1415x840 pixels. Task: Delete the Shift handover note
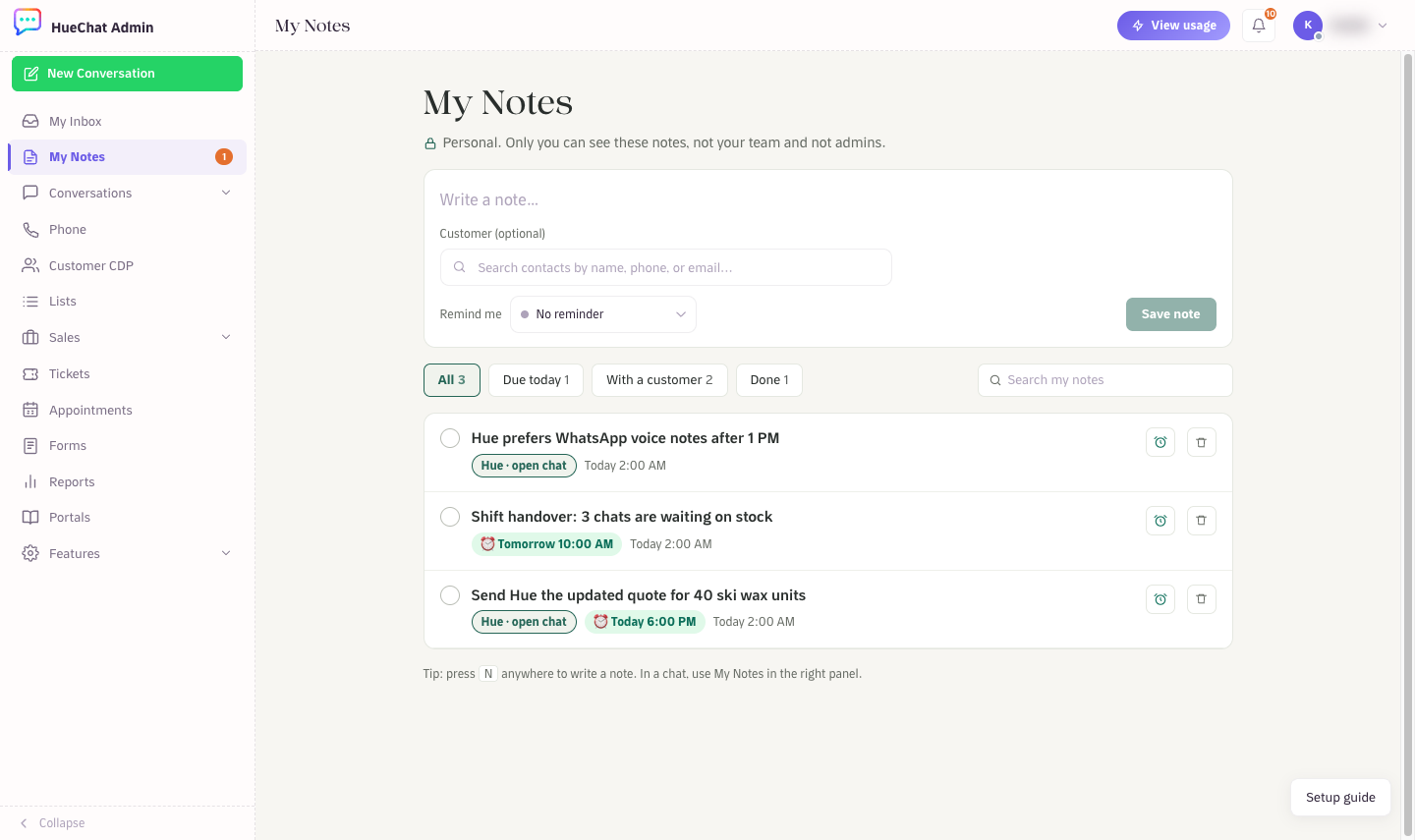1202,521
